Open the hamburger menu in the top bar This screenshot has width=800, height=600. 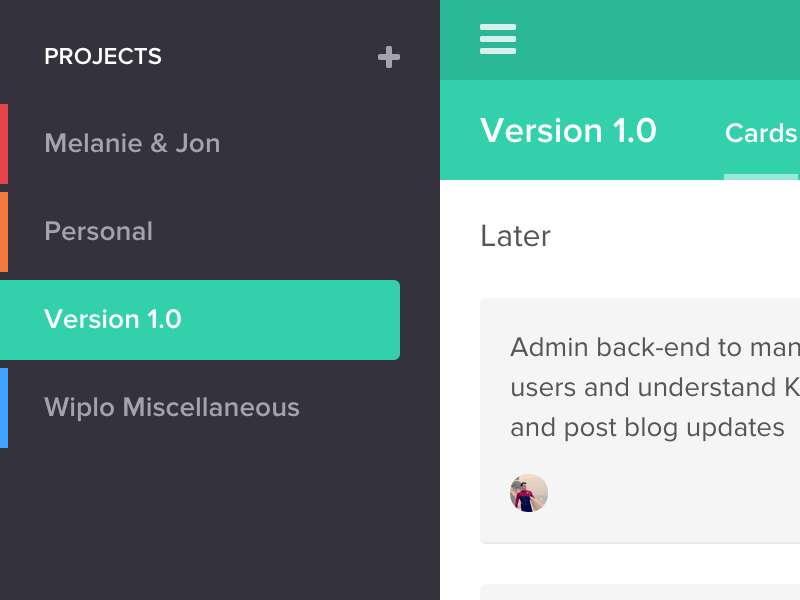498,39
